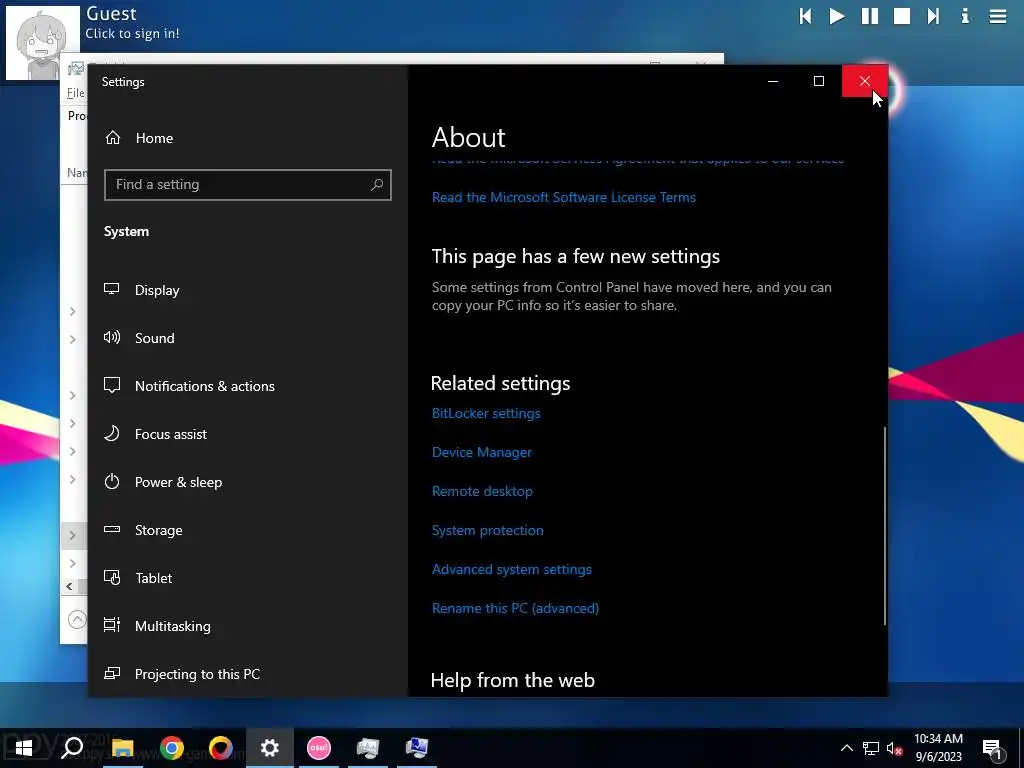
Task: Click the Storage drive icon
Action: coord(112,529)
